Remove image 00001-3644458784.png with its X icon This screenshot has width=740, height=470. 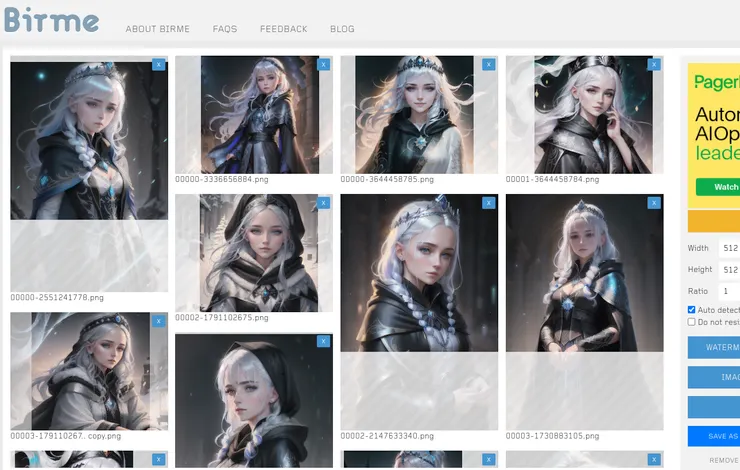coord(654,64)
